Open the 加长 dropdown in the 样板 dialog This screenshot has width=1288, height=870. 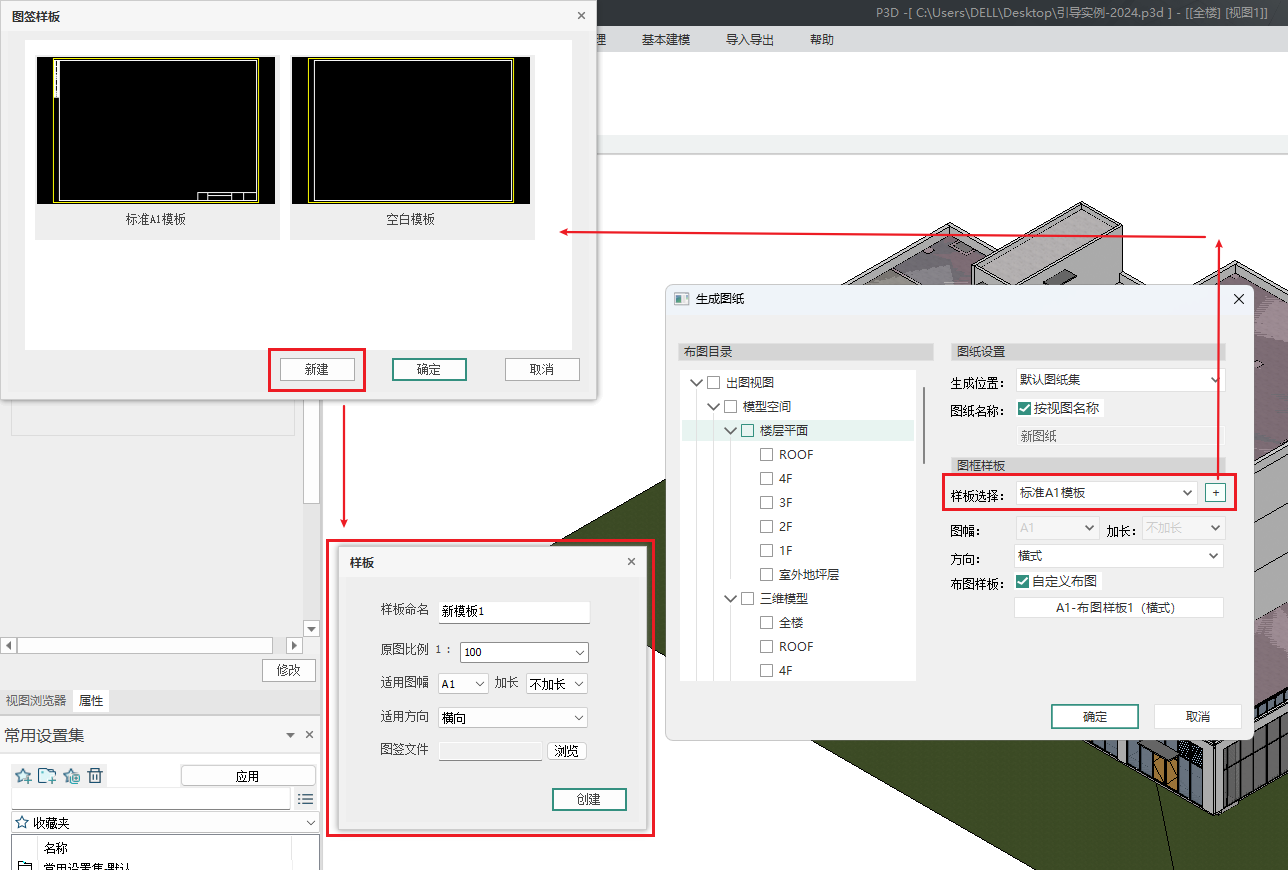click(x=557, y=684)
